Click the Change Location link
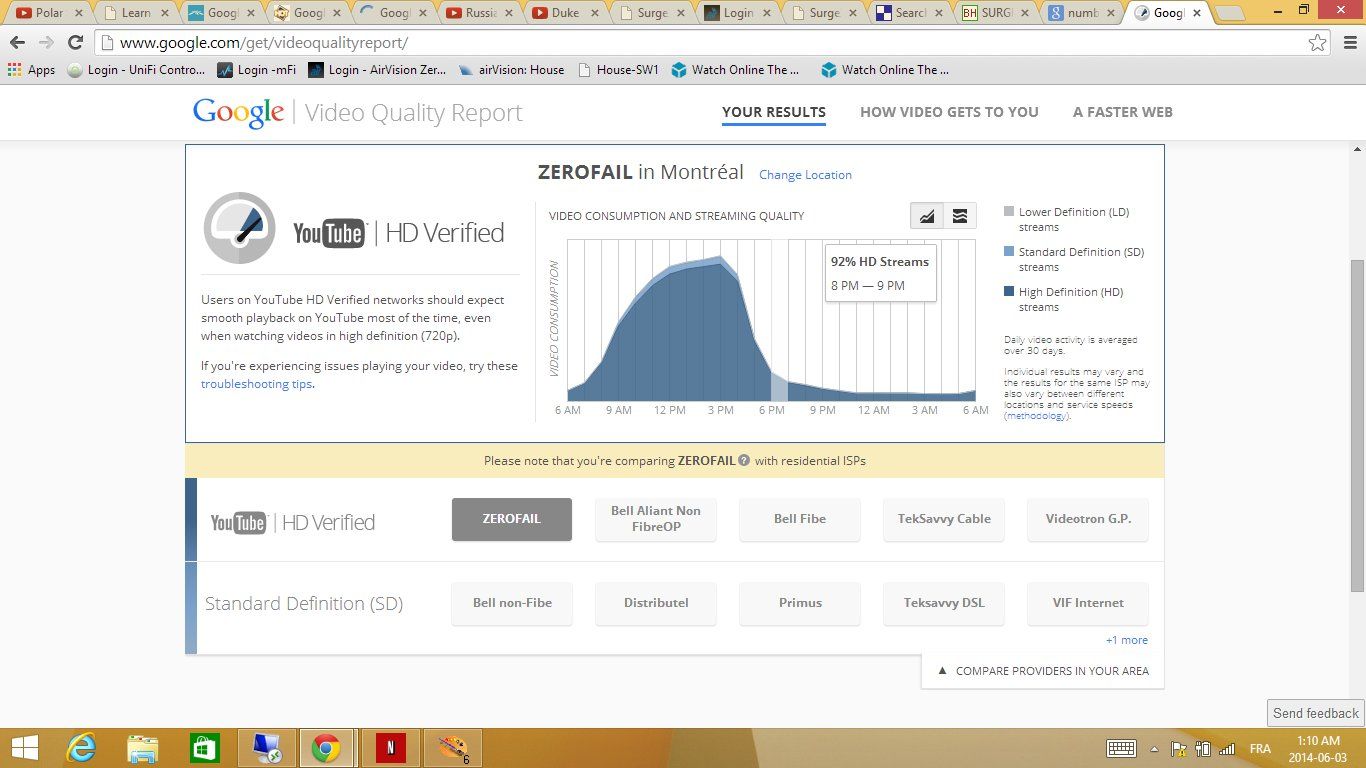The height and width of the screenshot is (768, 1366). [805, 175]
